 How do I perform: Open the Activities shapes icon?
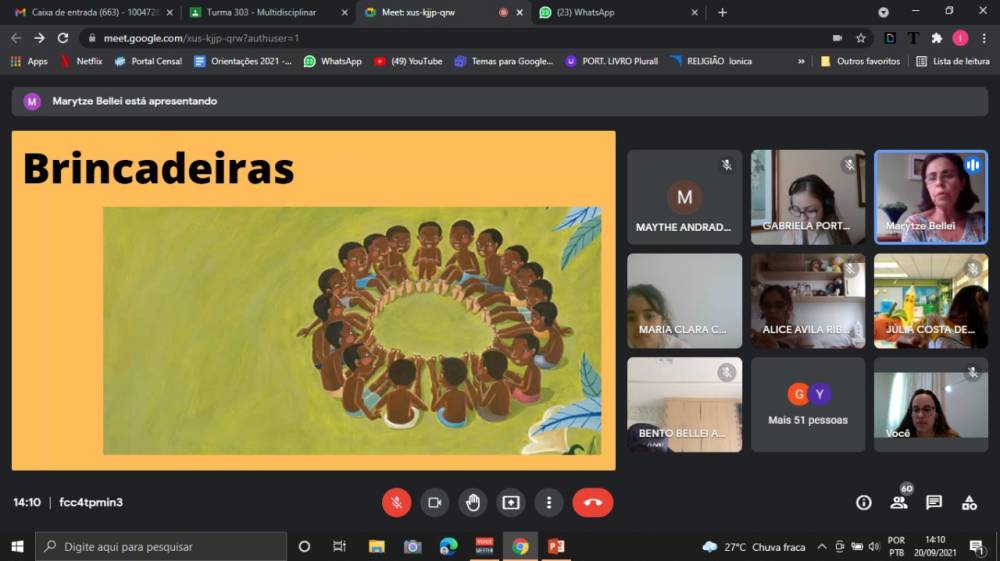[x=969, y=502]
